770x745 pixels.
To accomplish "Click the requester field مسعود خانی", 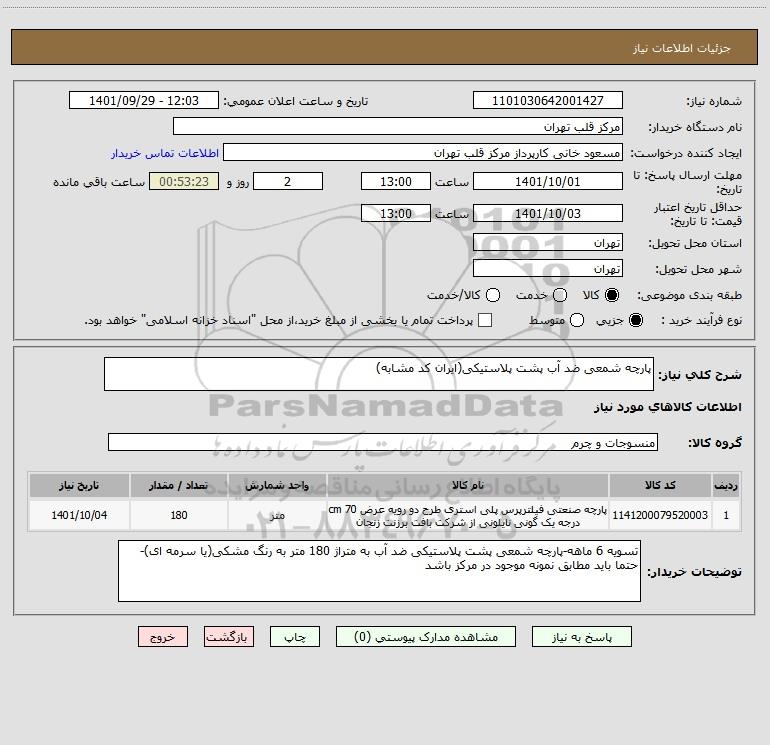I will 423,153.
